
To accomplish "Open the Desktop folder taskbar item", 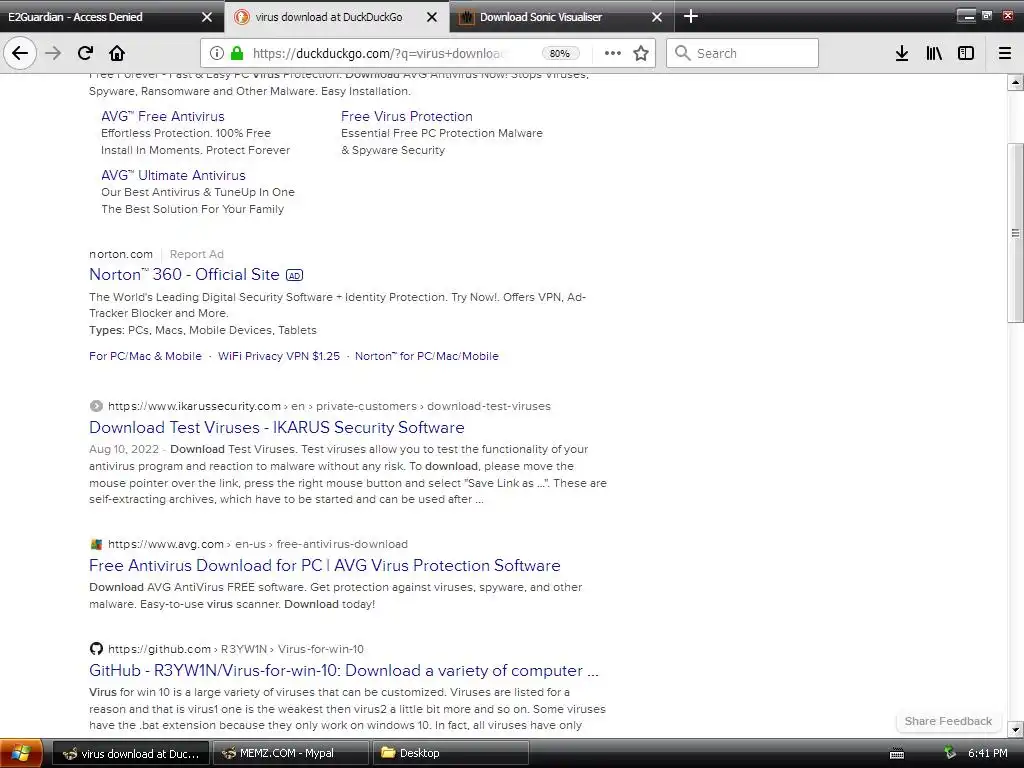I will pyautogui.click(x=450, y=753).
